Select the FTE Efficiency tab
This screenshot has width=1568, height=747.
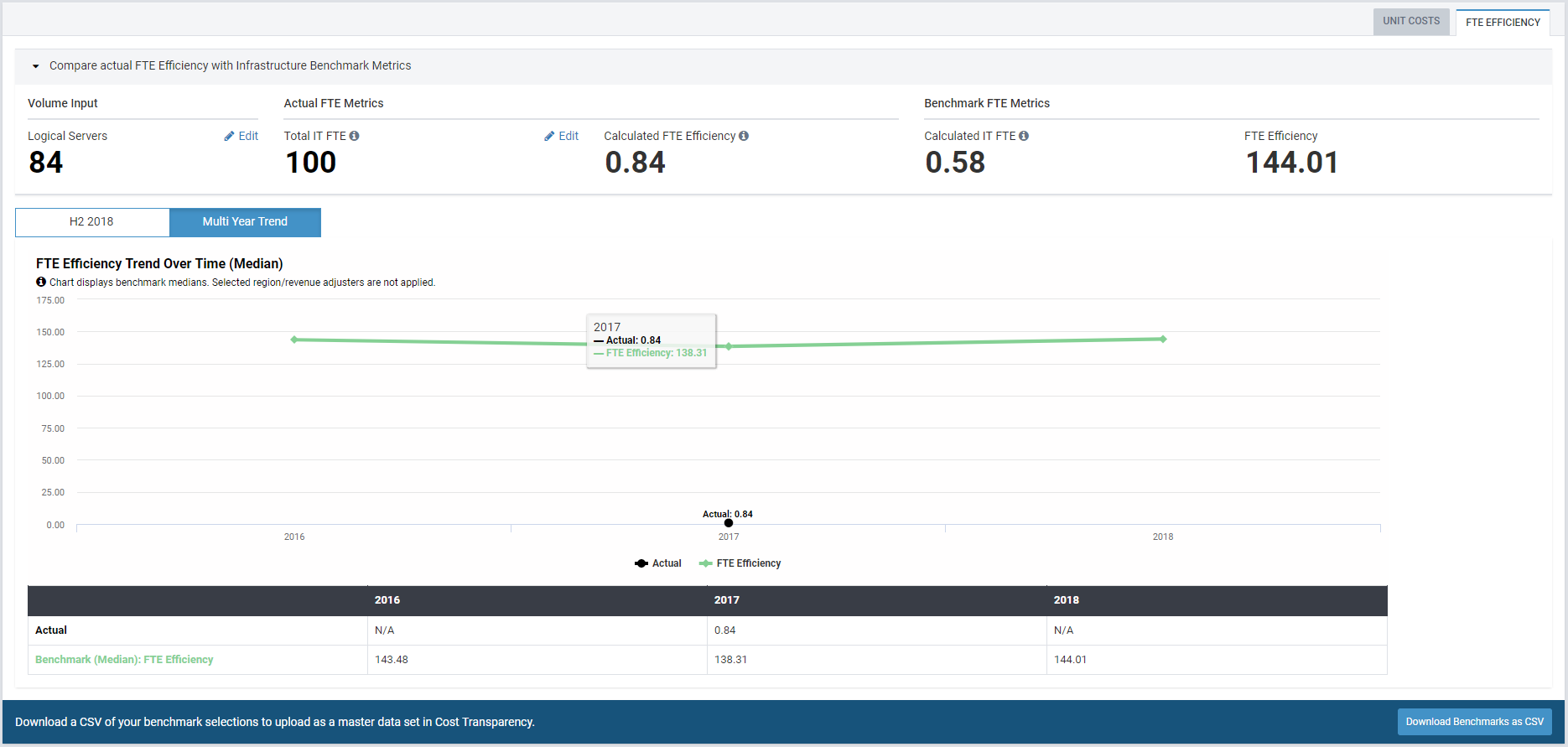tap(1503, 23)
